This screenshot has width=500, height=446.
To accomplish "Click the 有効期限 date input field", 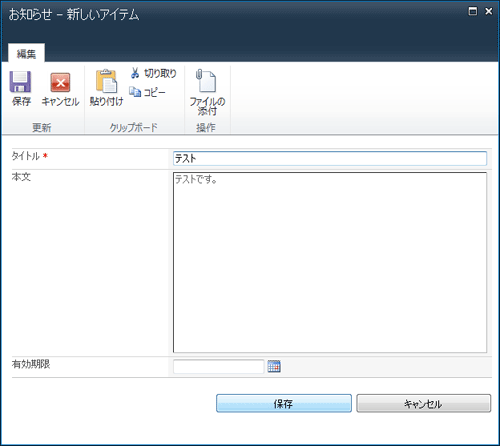I will point(219,366).
